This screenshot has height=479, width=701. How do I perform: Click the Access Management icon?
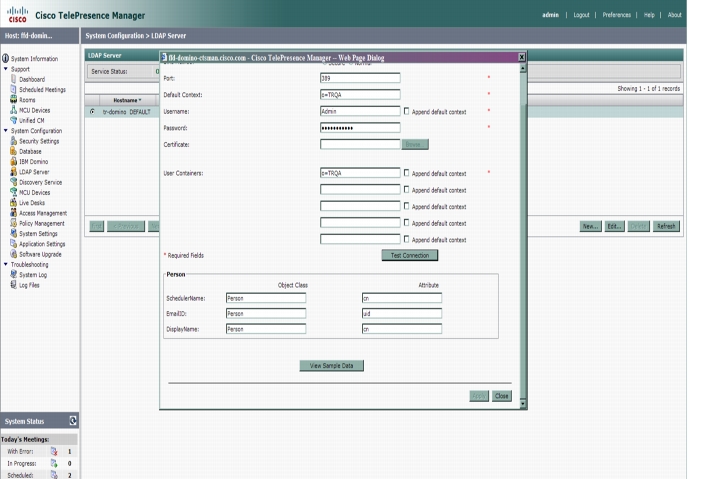pos(13,213)
